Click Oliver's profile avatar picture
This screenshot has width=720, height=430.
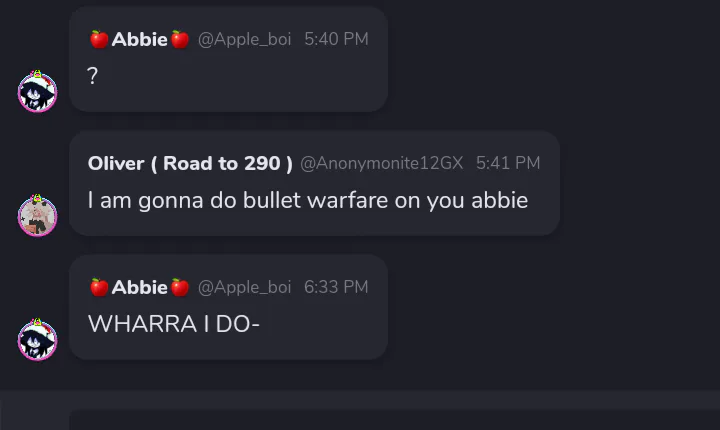(x=37, y=215)
